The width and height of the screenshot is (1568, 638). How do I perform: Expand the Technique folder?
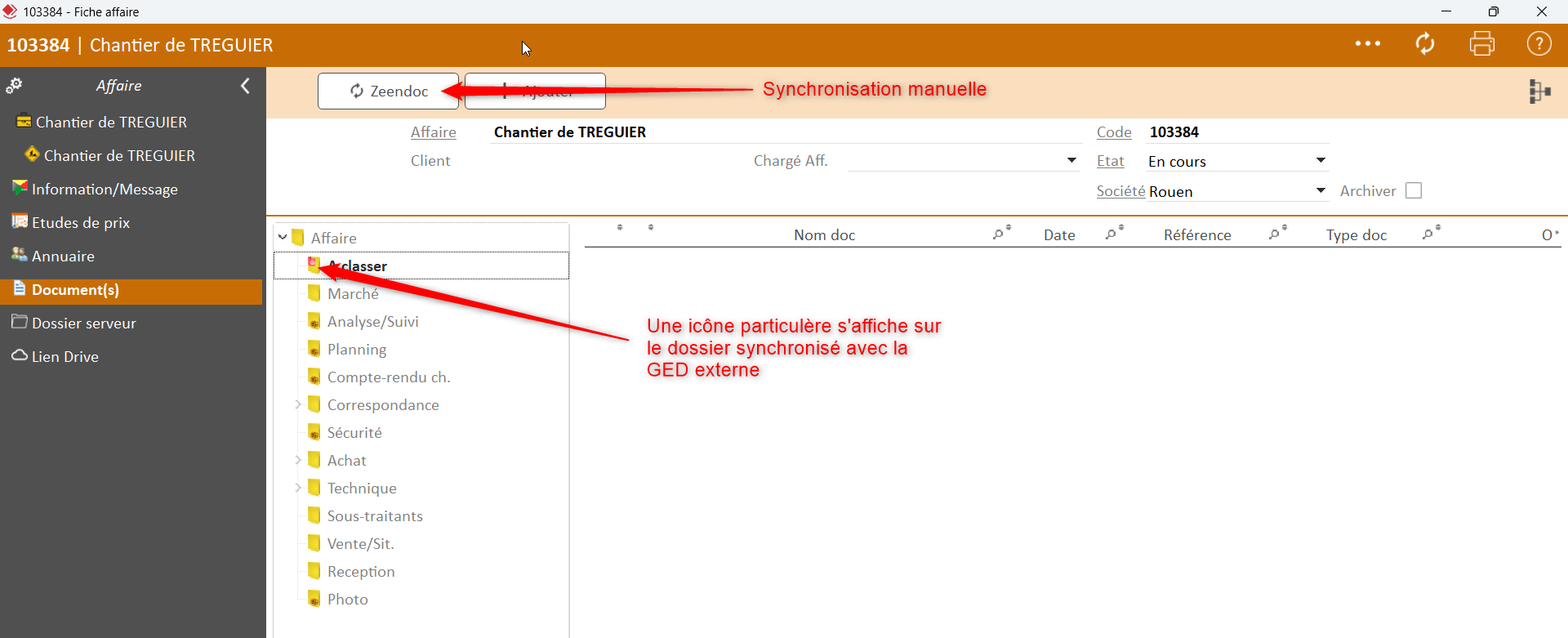point(298,488)
